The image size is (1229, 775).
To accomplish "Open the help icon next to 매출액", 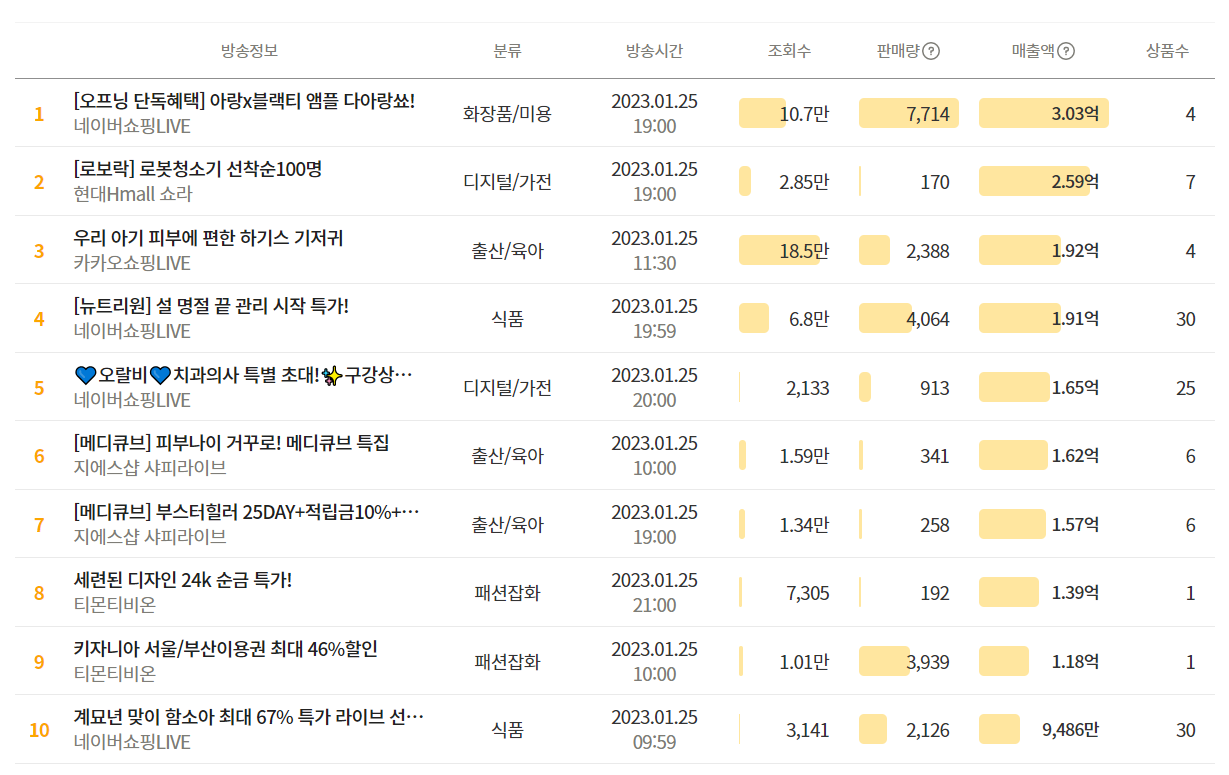I will point(1066,51).
